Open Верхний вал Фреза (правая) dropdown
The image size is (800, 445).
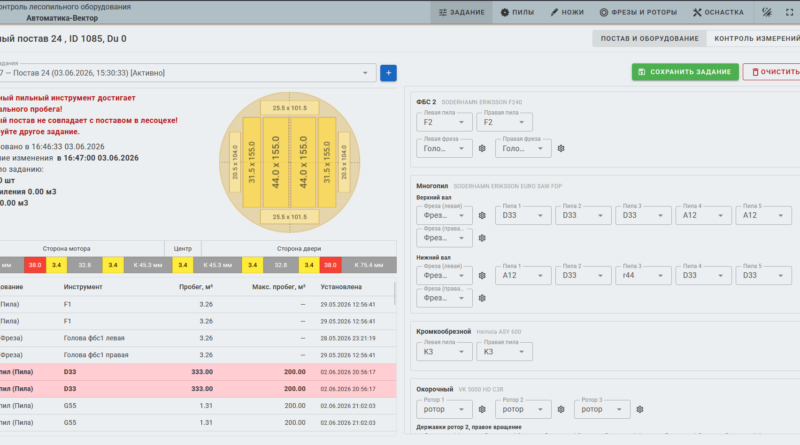coord(444,238)
